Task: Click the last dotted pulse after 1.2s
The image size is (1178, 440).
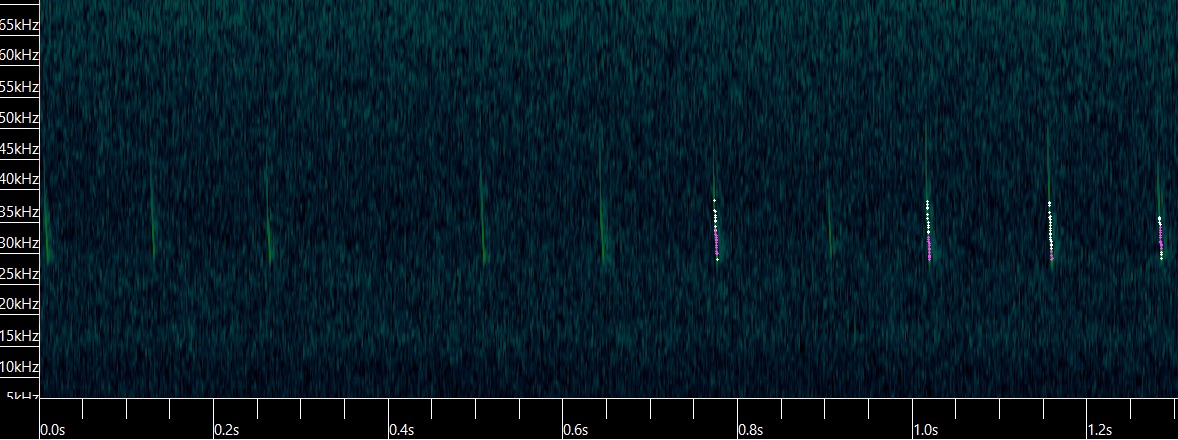Action: pyautogui.click(x=1160, y=238)
